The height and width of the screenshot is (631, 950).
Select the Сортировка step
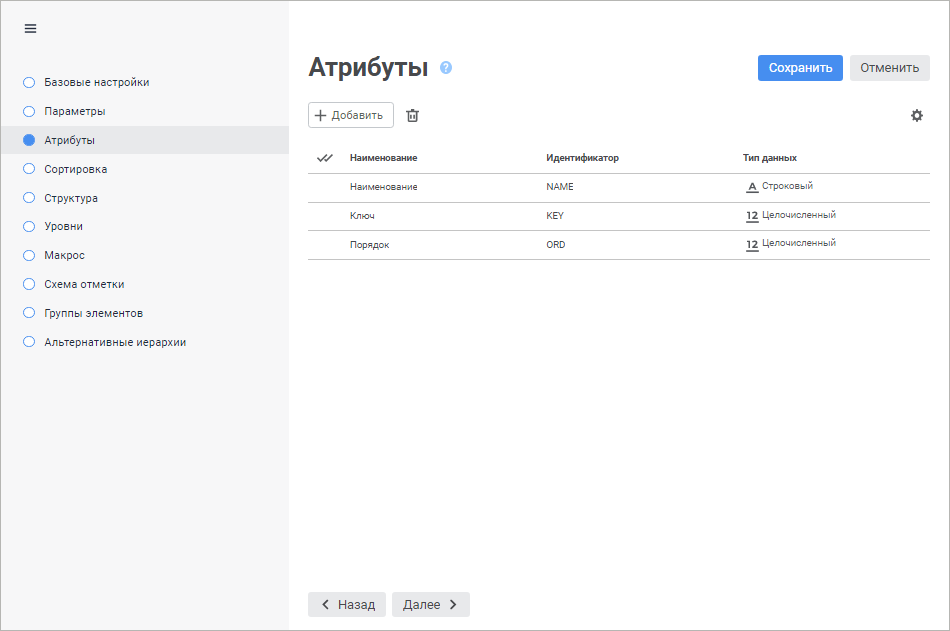(x=75, y=169)
